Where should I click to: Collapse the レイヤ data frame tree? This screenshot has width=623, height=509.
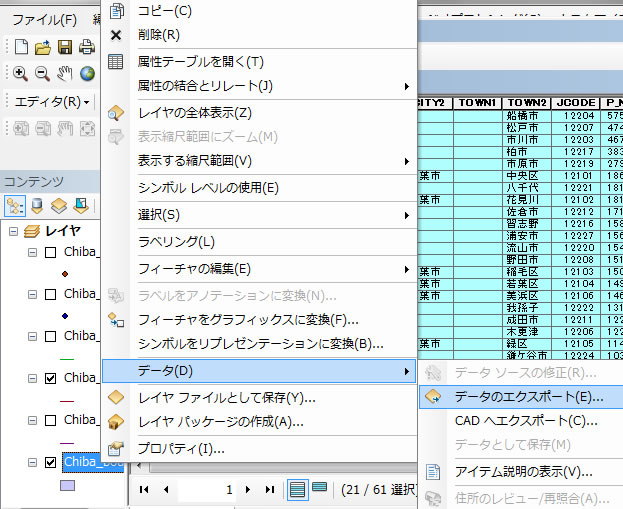14,231
